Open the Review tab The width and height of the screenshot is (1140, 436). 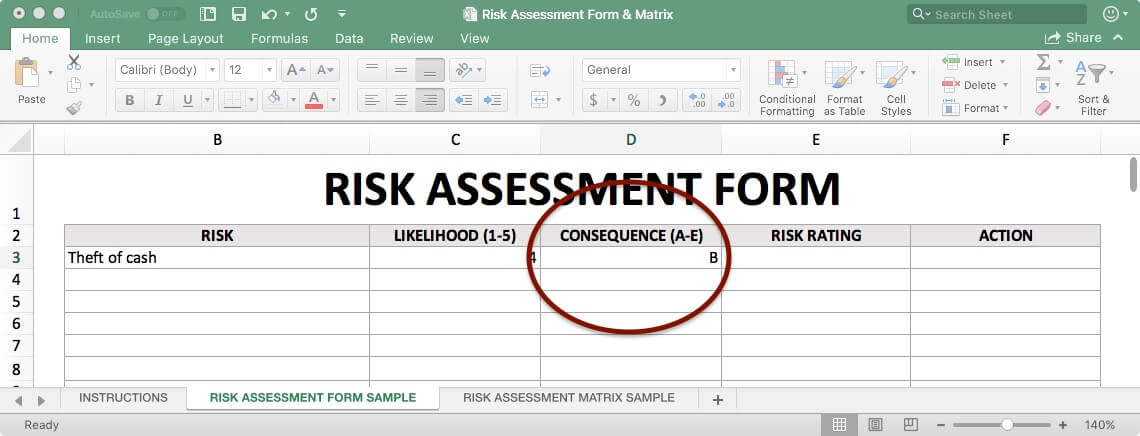click(412, 39)
